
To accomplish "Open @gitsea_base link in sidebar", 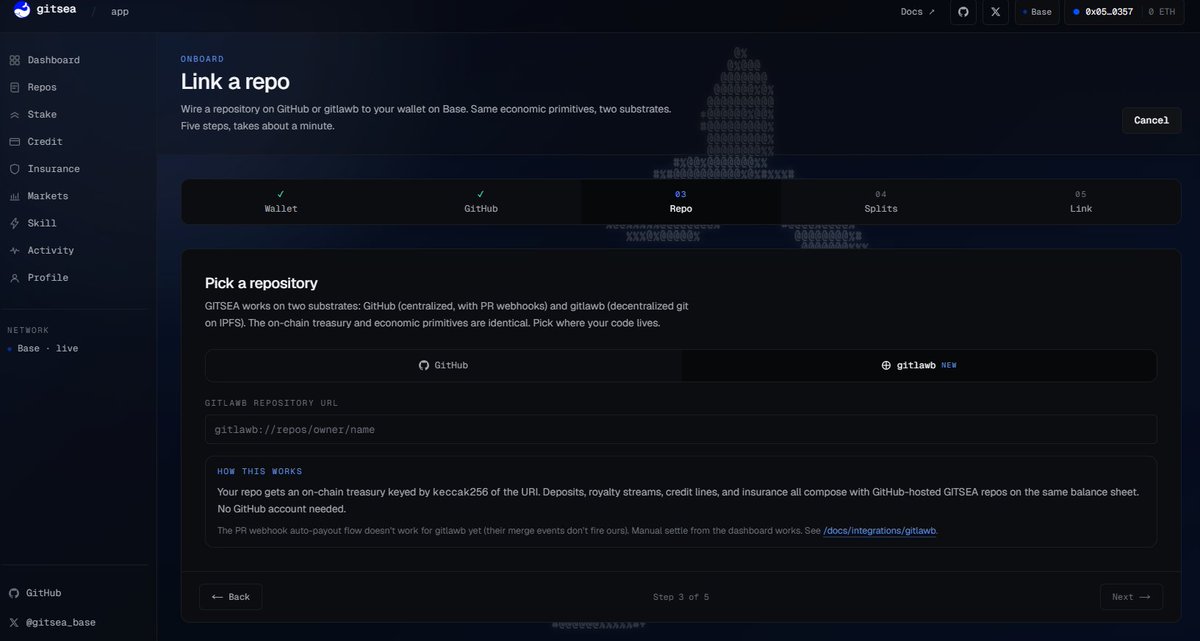I will click(x=61, y=622).
